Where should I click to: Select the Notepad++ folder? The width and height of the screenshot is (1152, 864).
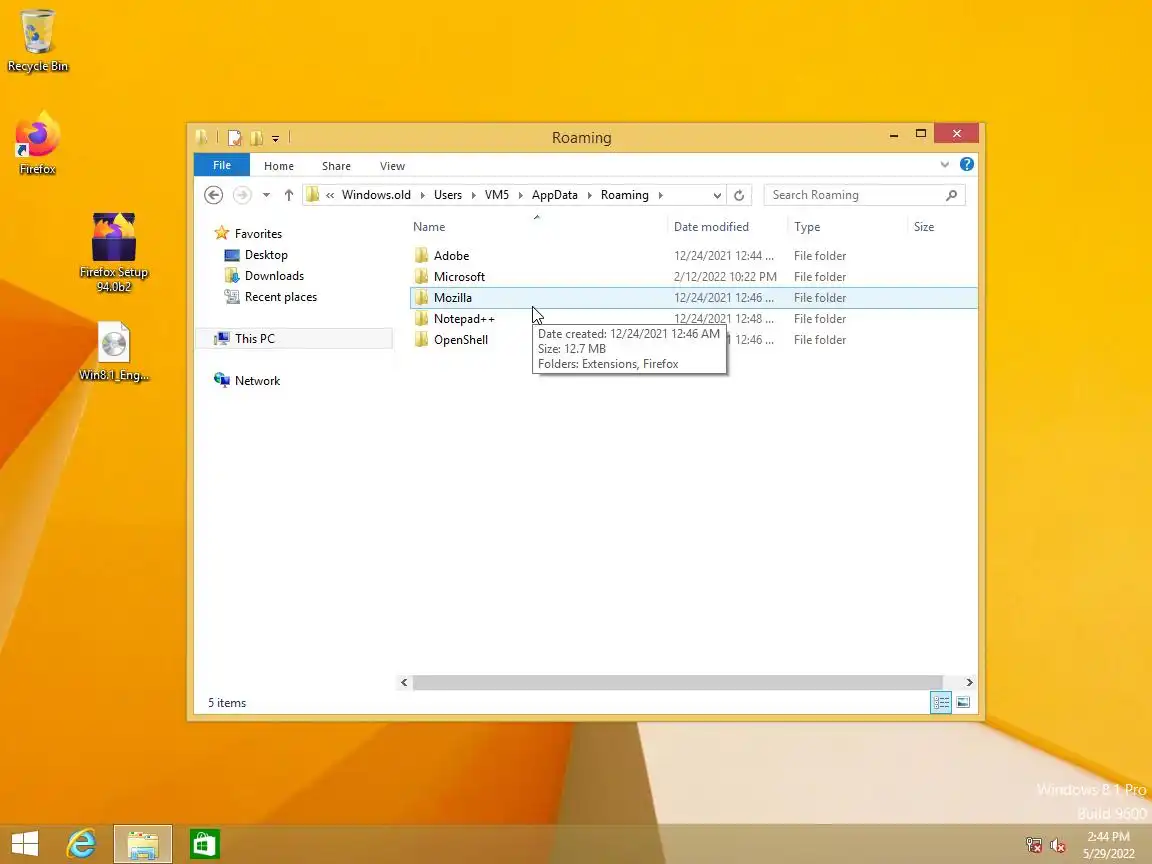464,319
